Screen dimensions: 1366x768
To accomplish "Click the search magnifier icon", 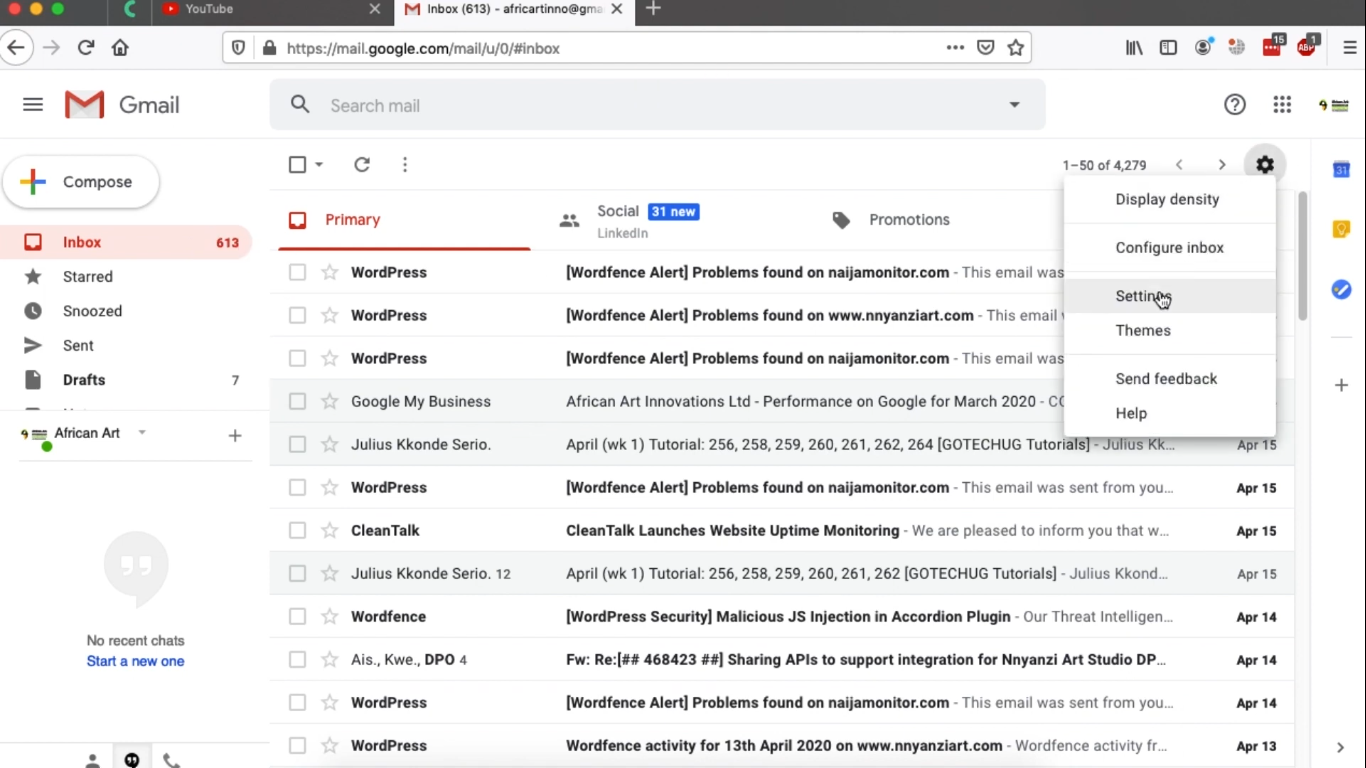I will [x=300, y=105].
